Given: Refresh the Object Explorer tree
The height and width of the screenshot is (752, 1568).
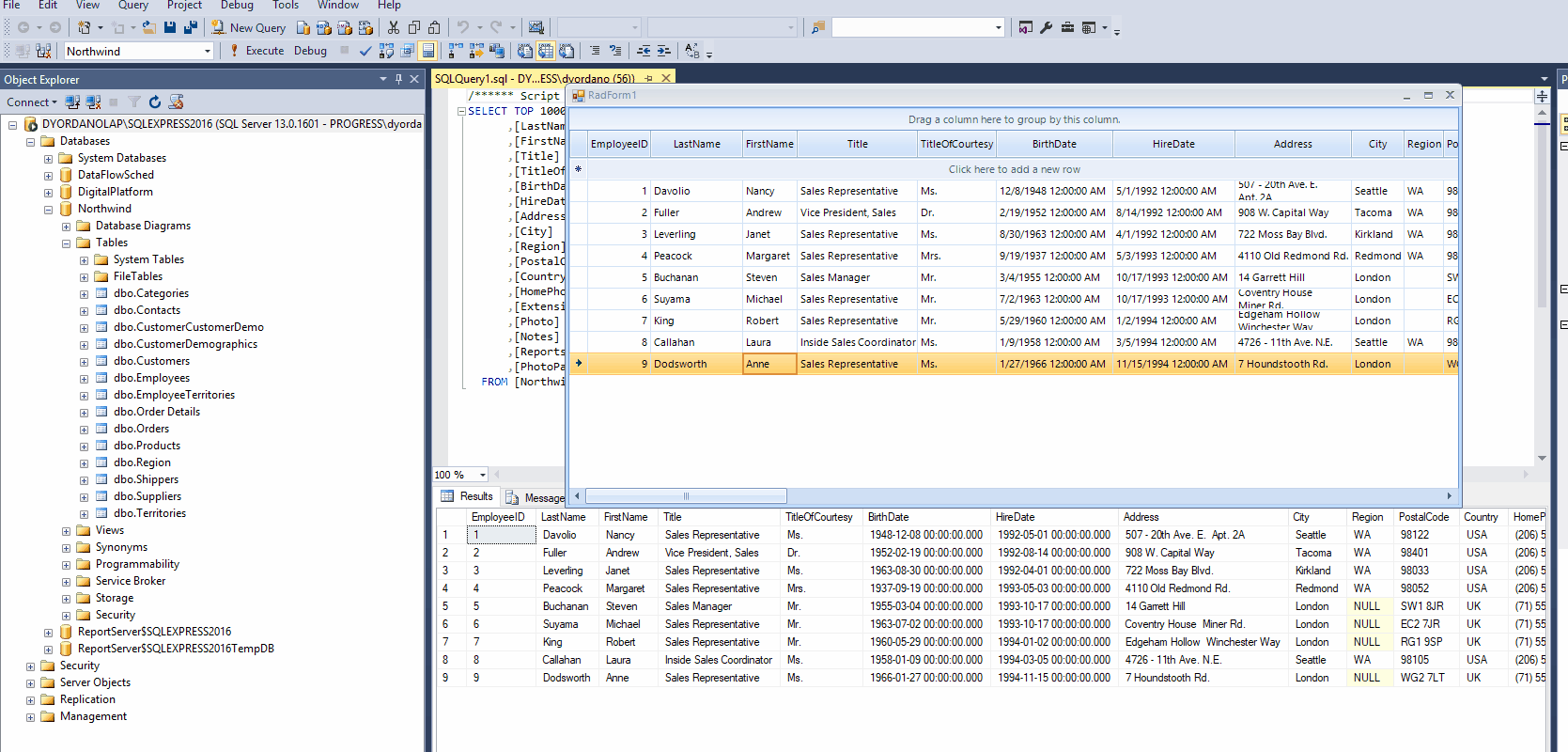Looking at the screenshot, I should [155, 102].
